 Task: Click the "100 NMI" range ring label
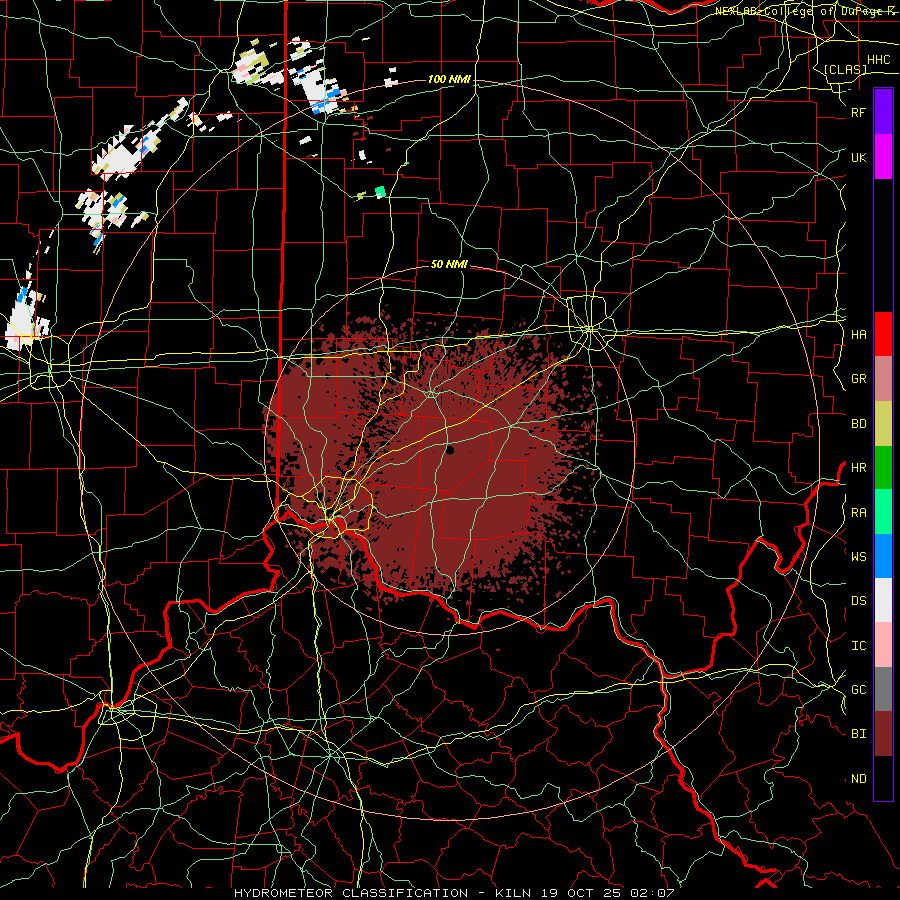point(449,79)
